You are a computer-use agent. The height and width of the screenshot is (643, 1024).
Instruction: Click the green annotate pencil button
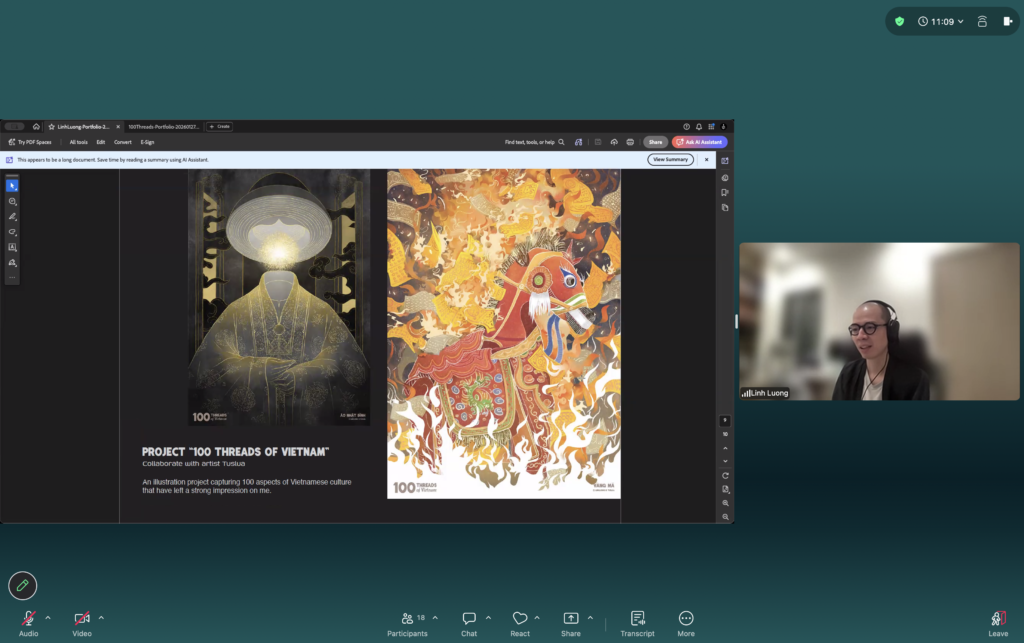(x=23, y=586)
